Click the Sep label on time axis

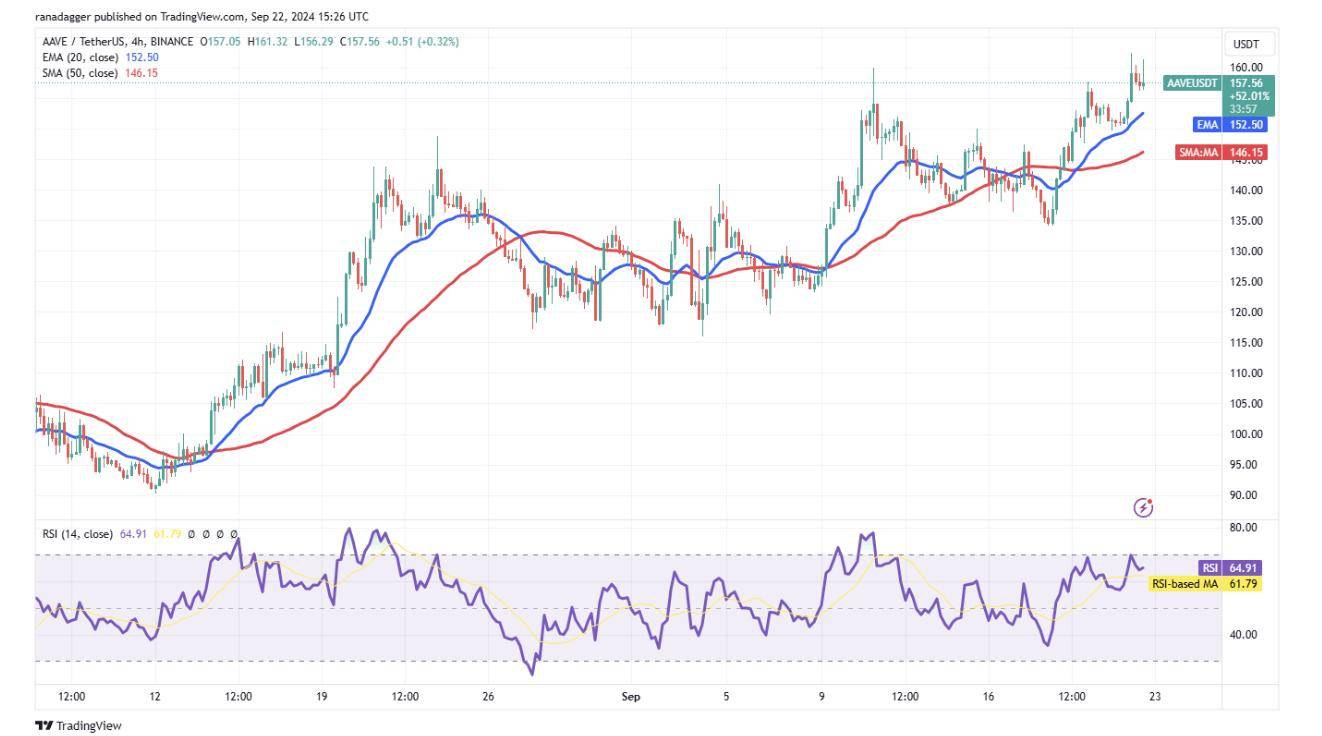[630, 696]
